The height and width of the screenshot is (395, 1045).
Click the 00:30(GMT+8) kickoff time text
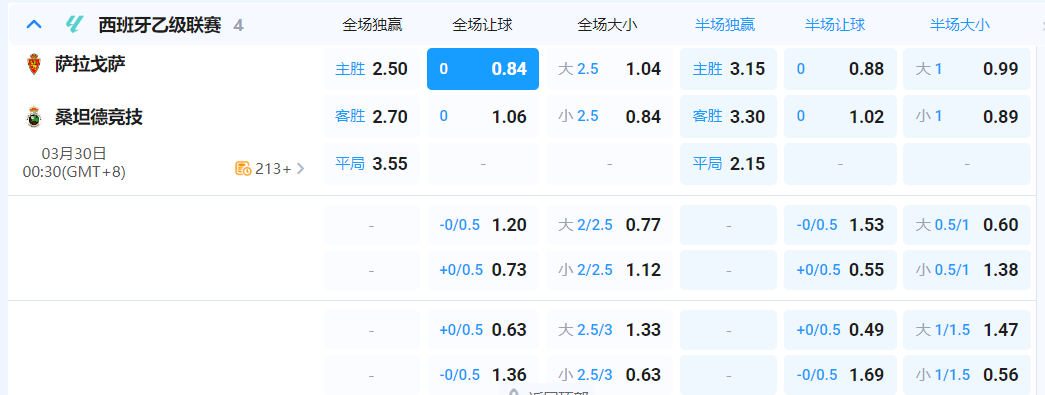tap(74, 172)
